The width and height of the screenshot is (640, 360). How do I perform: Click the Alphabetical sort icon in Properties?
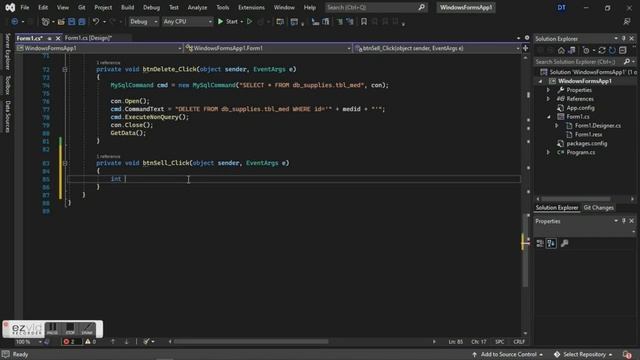pos(551,244)
